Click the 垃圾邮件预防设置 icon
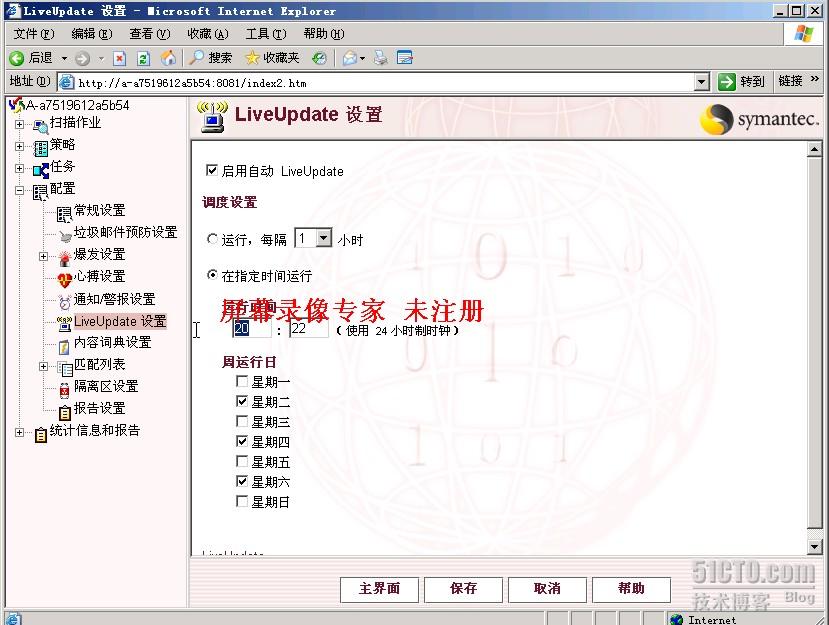 pyautogui.click(x=65, y=236)
